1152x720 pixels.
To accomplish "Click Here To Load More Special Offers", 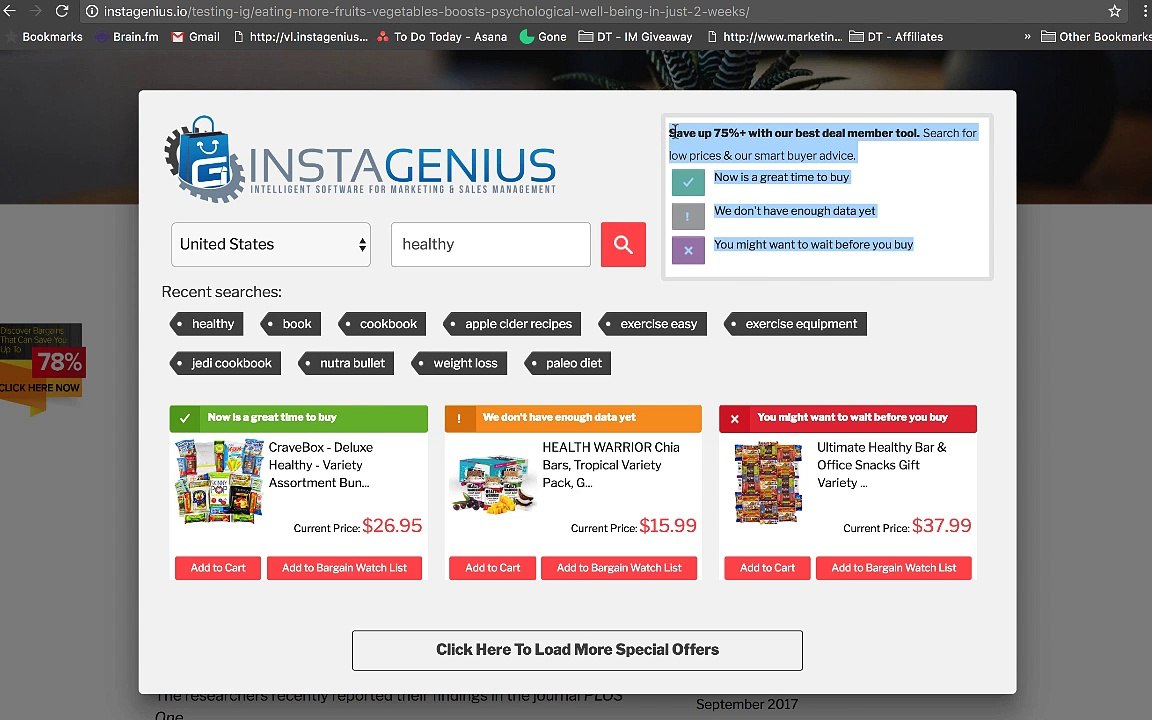I will pos(577,650).
